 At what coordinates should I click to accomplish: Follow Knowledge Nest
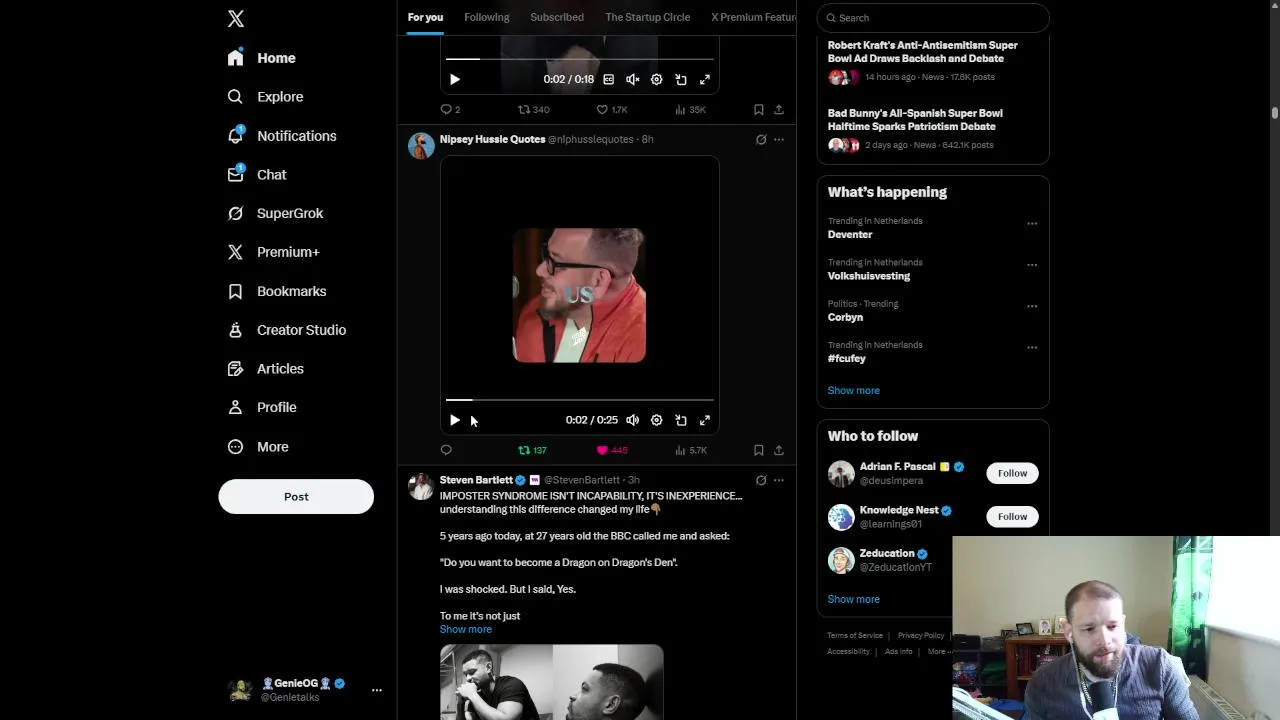[x=1012, y=516]
